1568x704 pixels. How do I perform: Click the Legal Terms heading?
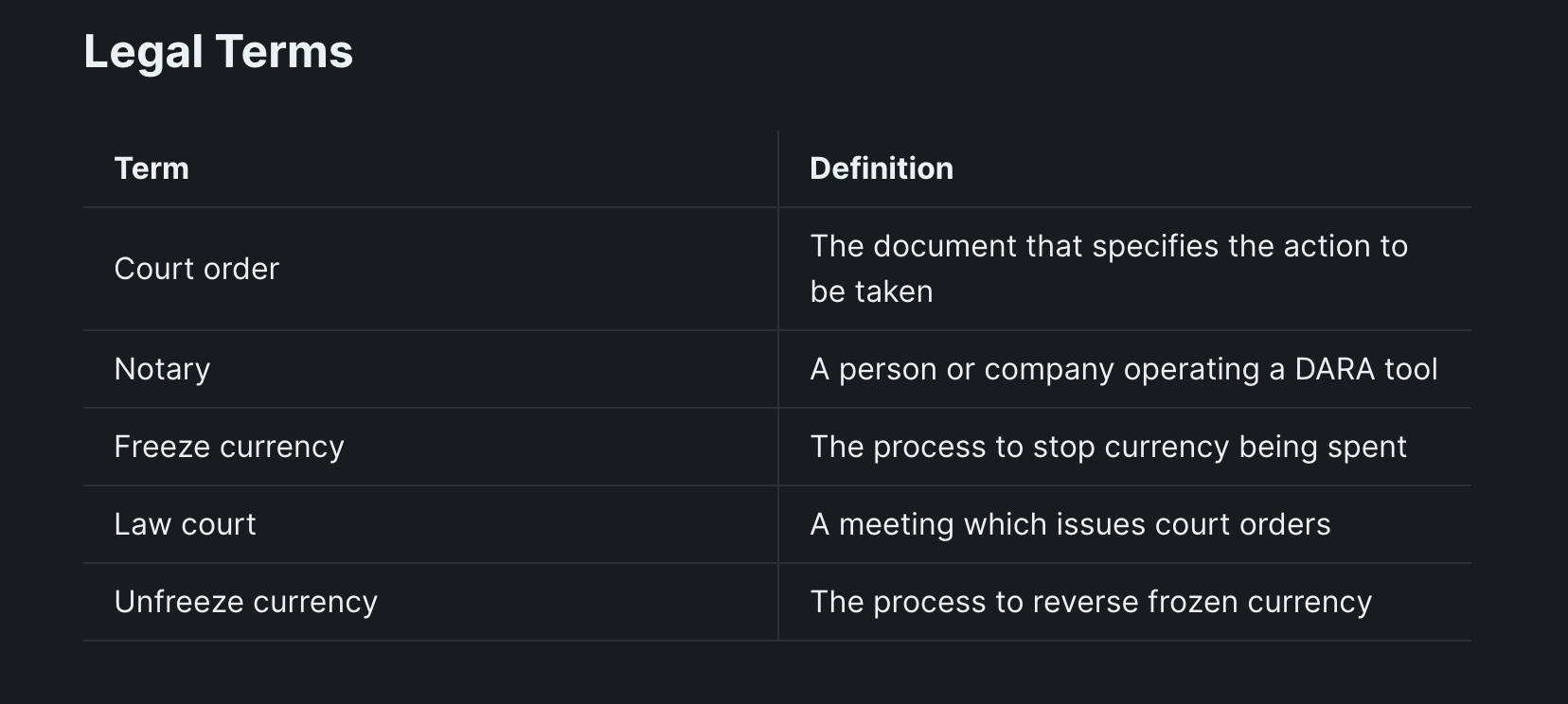click(218, 52)
